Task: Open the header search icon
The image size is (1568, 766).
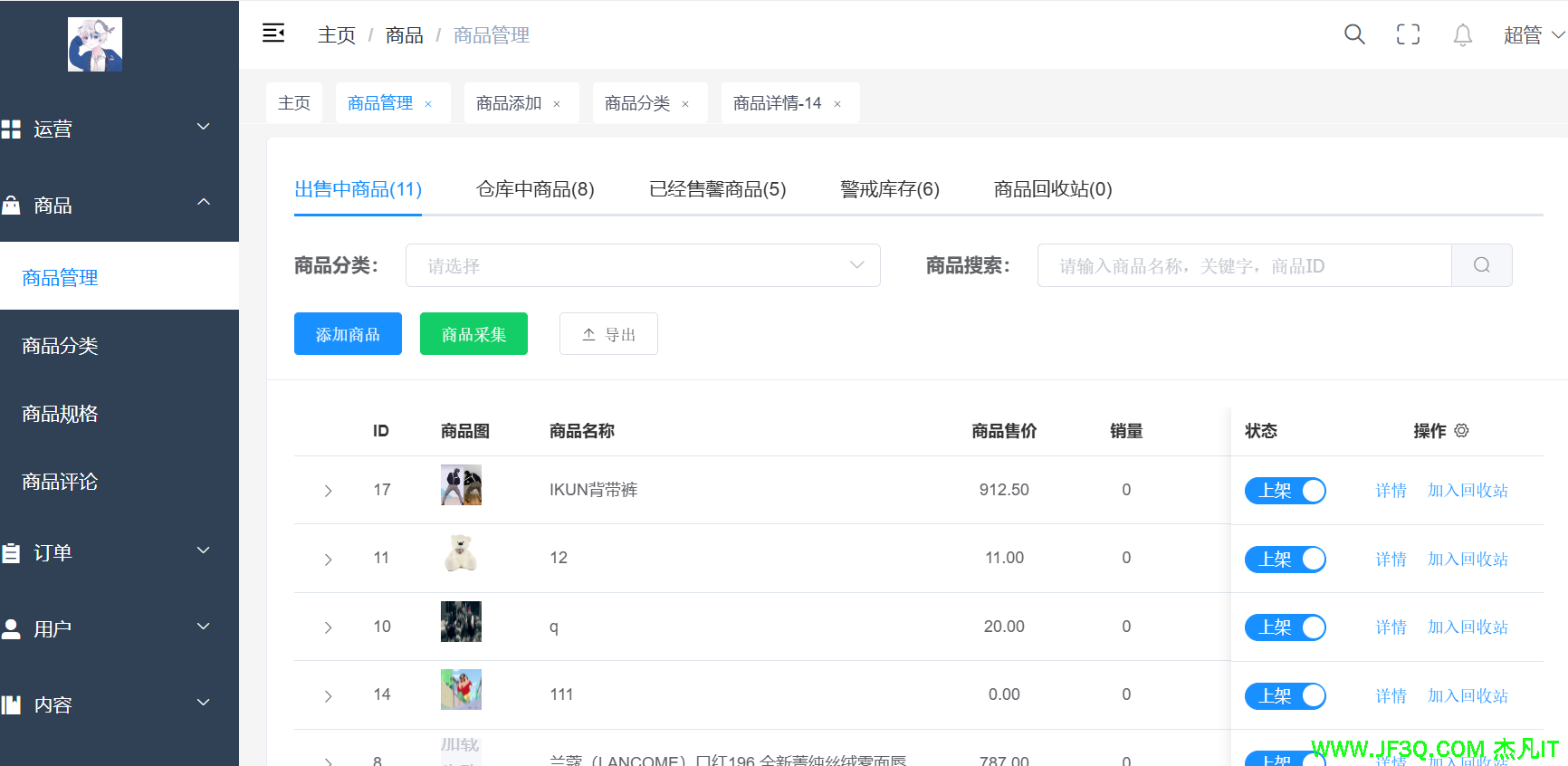Action: [1354, 34]
